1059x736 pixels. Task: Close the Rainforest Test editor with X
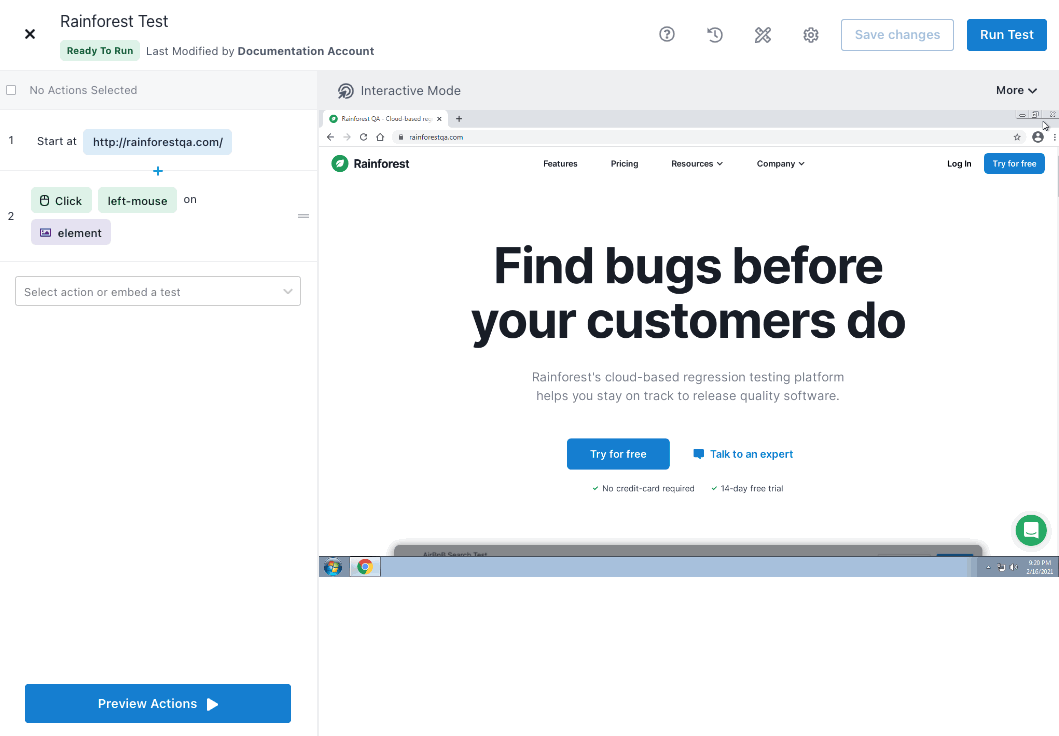30,34
